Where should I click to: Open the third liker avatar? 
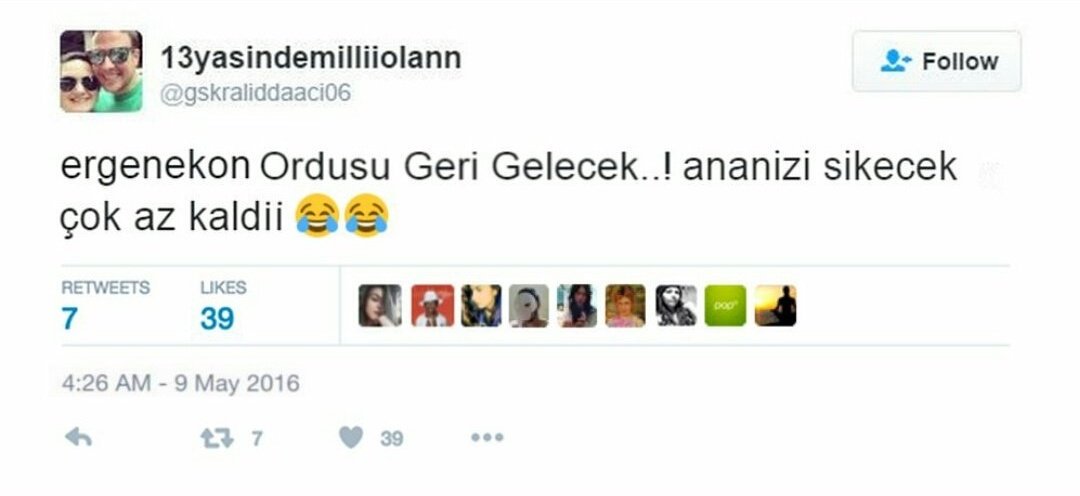tap(481, 305)
